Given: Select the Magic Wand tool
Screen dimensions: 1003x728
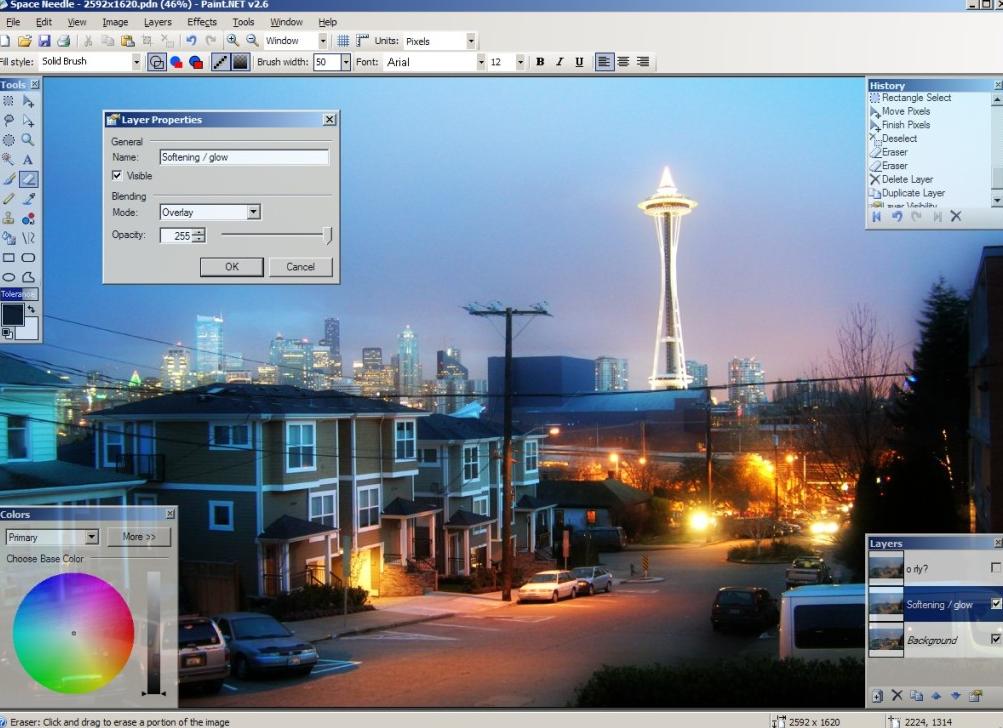Looking at the screenshot, I should tap(8, 159).
